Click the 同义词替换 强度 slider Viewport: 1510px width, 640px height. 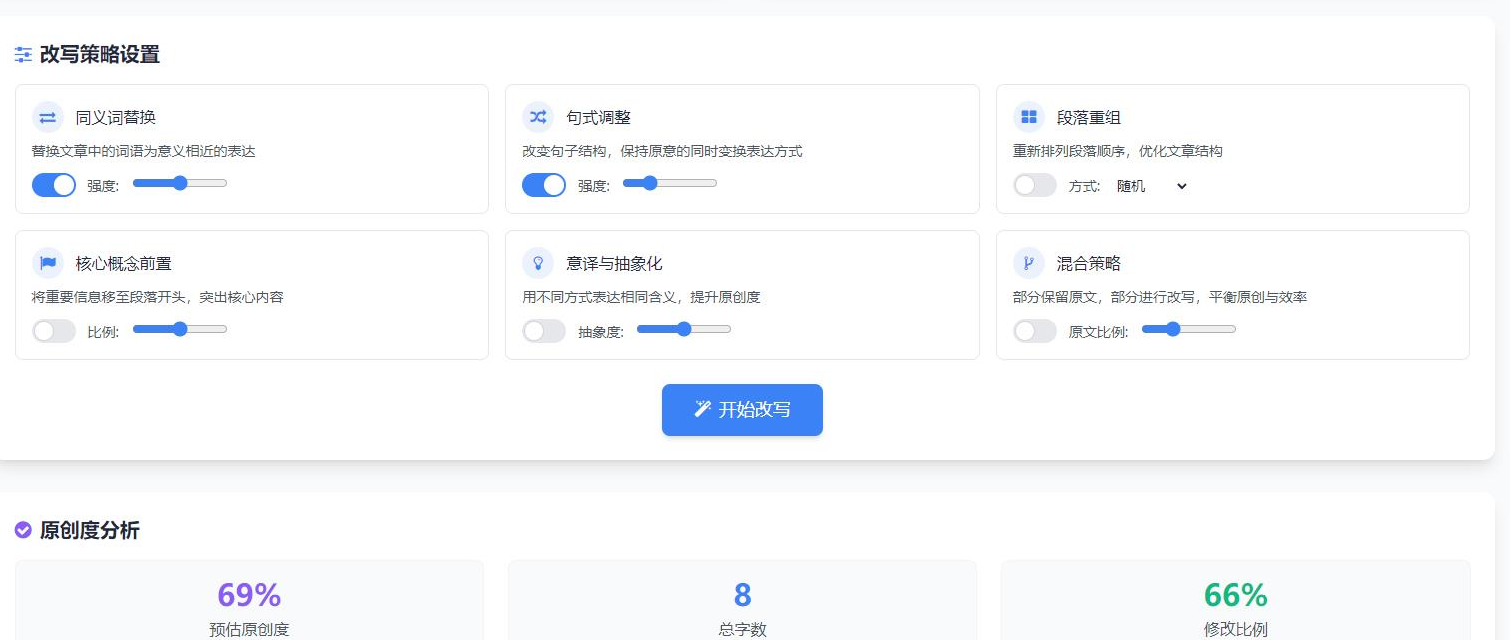point(180,183)
